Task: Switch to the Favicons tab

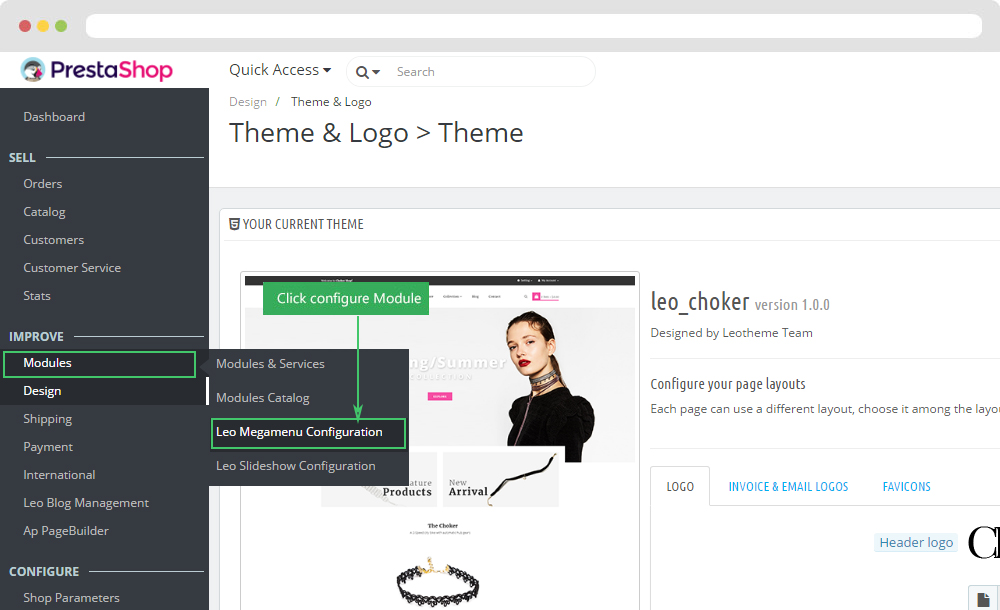Action: pos(906,486)
